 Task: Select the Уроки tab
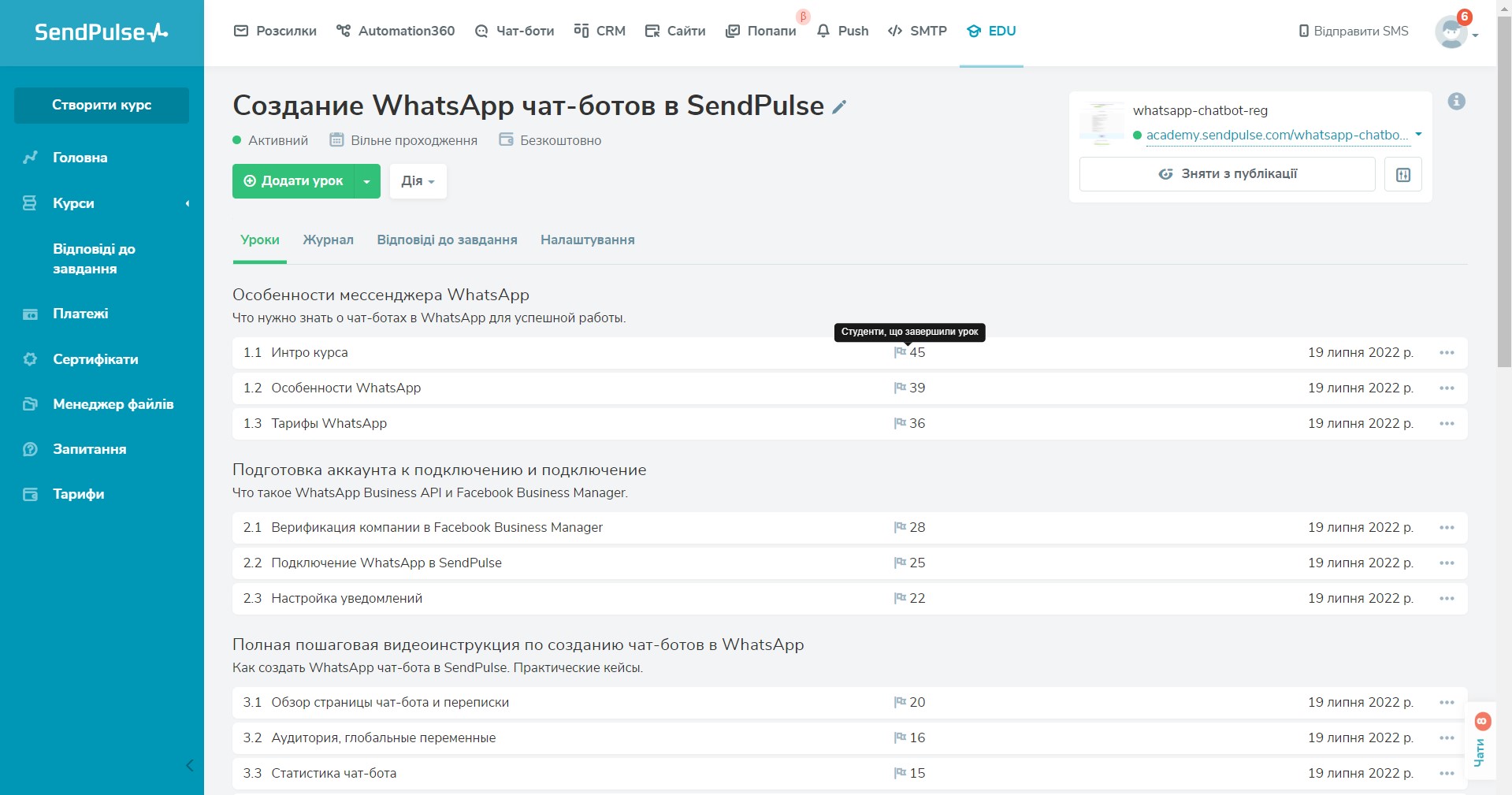260,240
